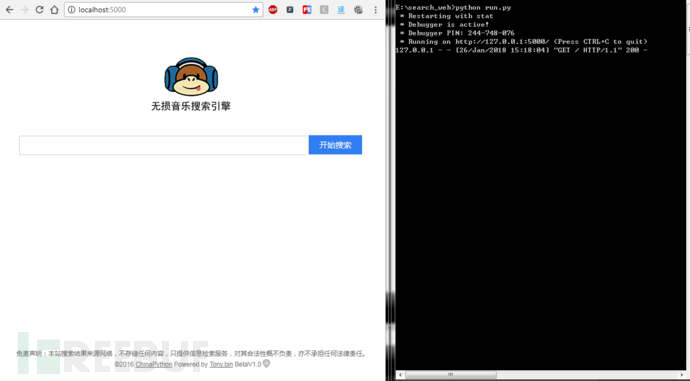Click the monkey with headphones logo
The height and width of the screenshot is (381, 690).
191,77
